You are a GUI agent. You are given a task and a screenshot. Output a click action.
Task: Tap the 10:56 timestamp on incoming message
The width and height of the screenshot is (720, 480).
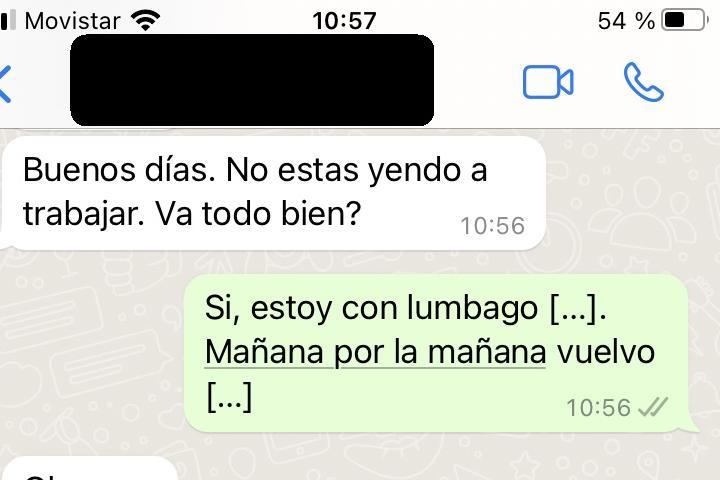coord(492,226)
